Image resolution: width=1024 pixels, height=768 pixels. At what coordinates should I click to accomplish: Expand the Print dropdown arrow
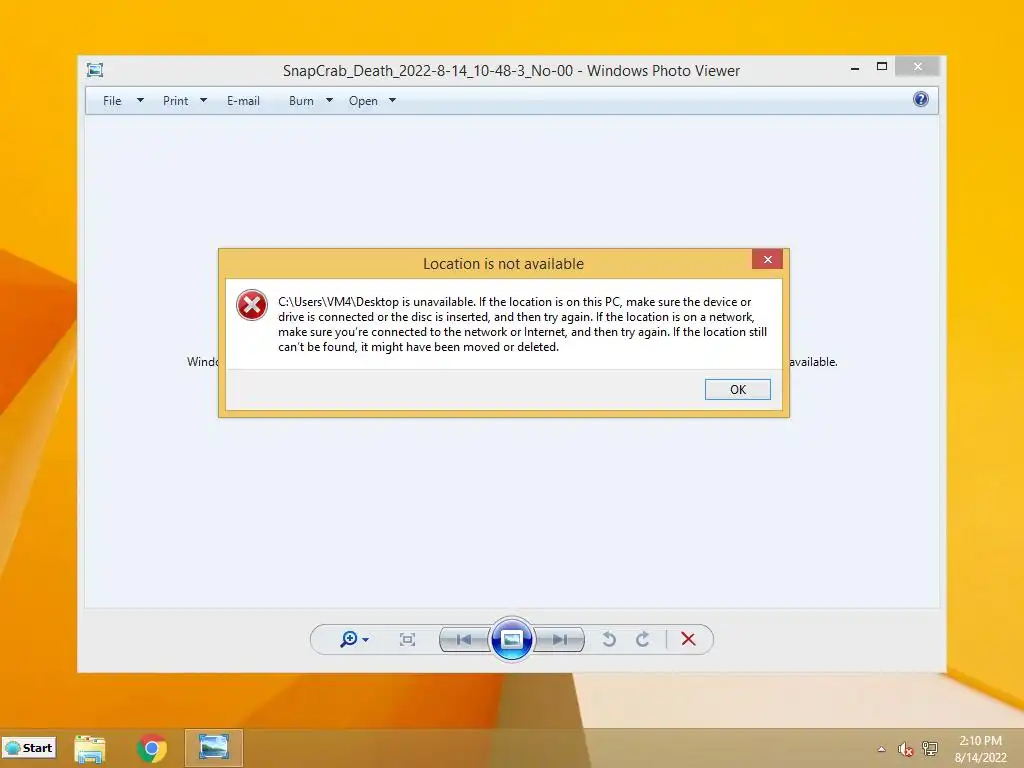(x=203, y=101)
